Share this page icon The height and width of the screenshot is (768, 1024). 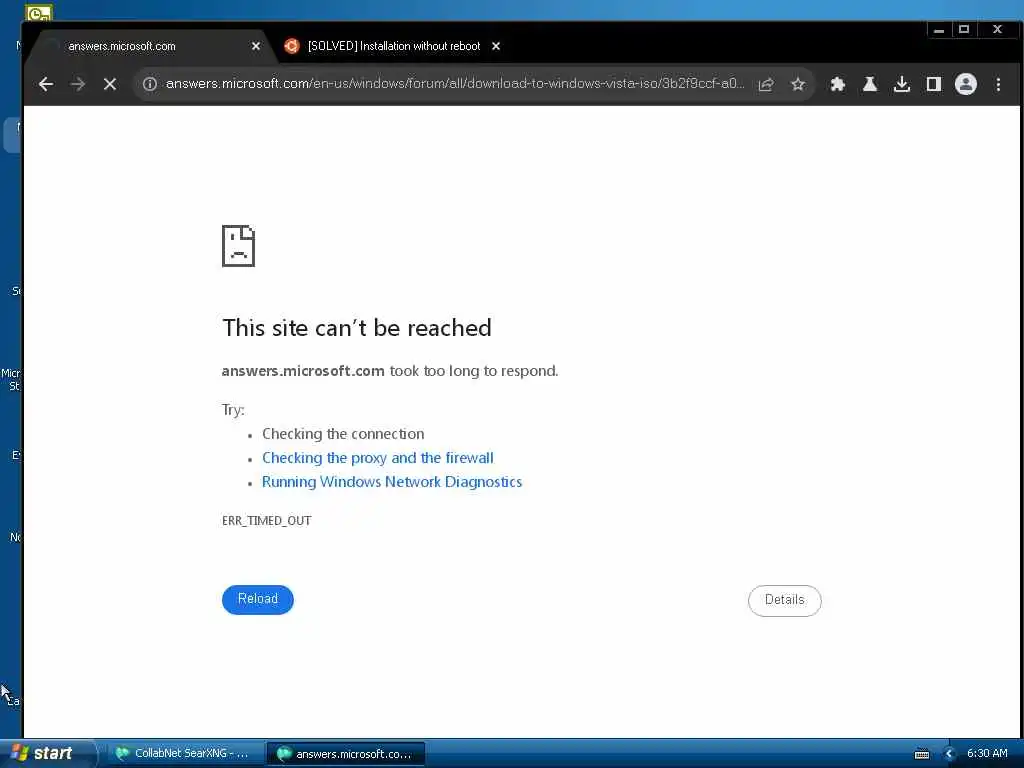pyautogui.click(x=766, y=84)
